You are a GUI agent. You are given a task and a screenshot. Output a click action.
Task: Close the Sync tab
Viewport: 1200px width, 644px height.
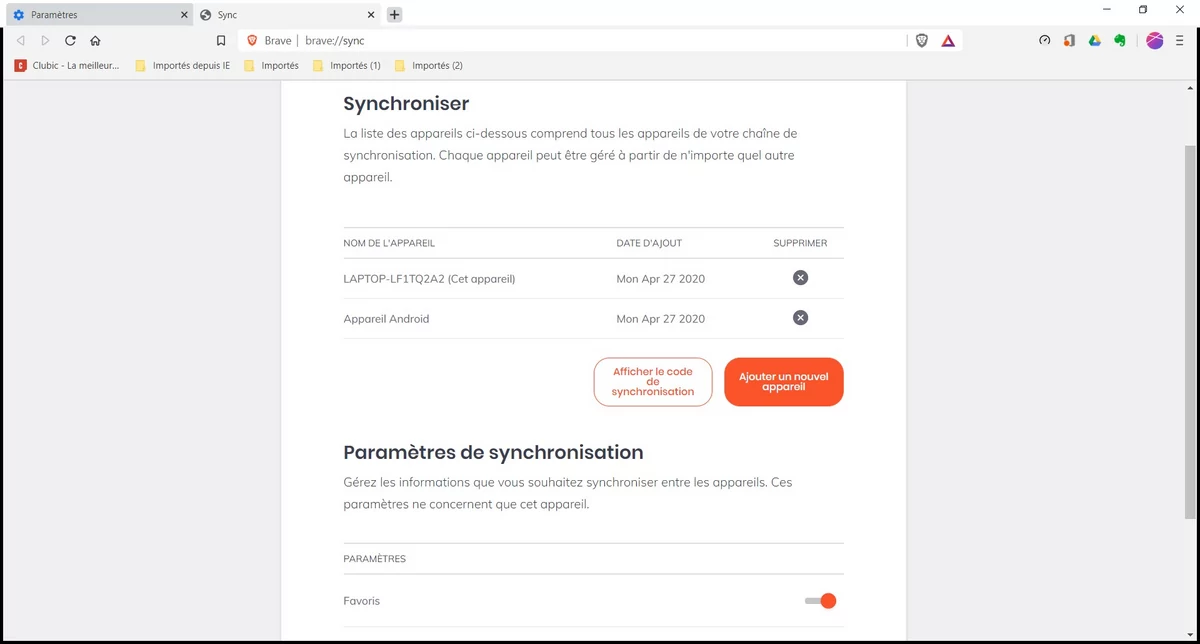(371, 15)
